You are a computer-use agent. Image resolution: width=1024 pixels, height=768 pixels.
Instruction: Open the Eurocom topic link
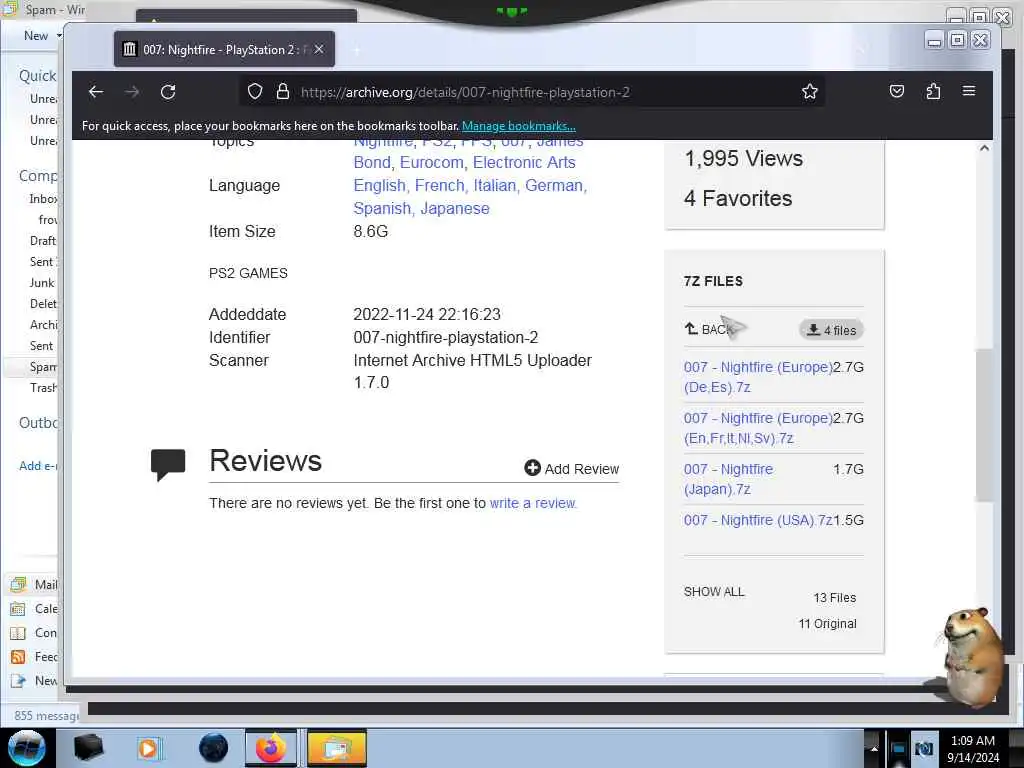(x=432, y=163)
